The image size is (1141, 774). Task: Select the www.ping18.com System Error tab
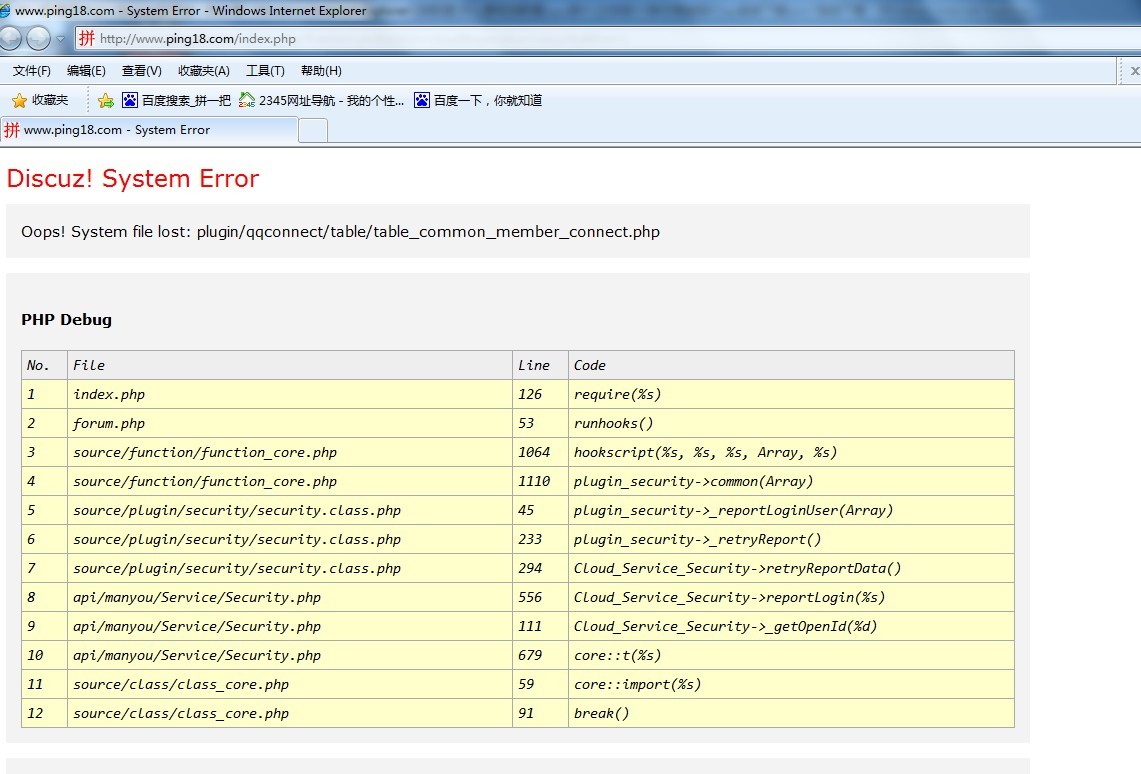148,130
